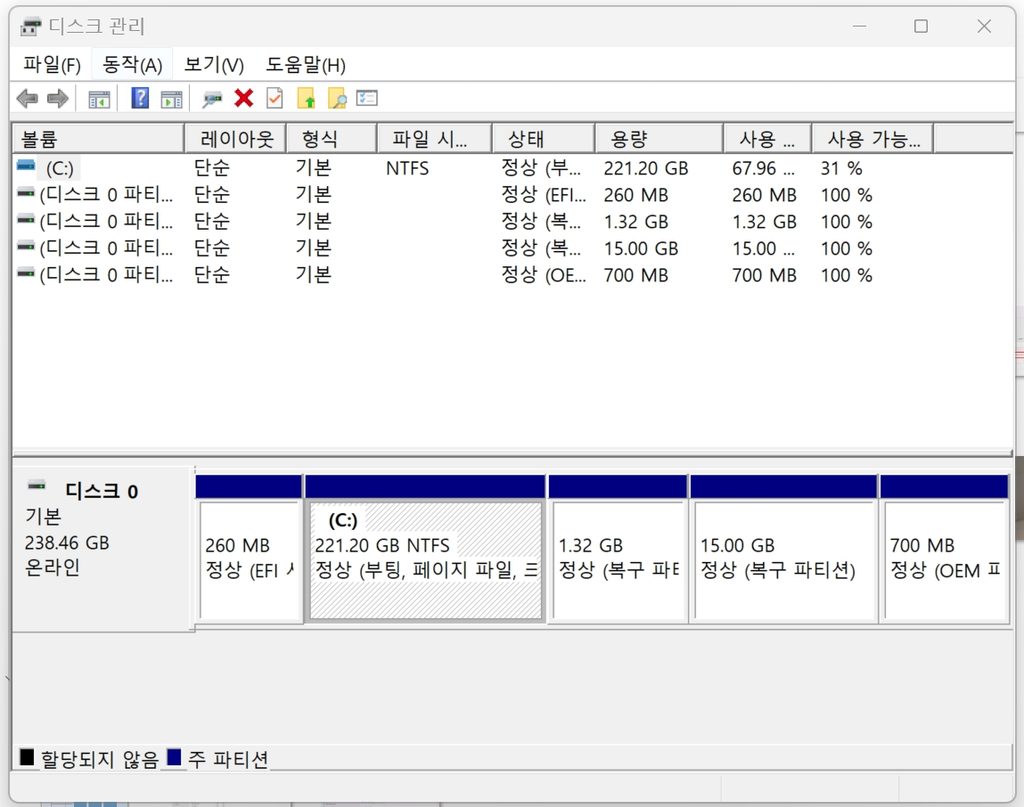Click the properties checkmark page icon
This screenshot has height=807, width=1024.
click(x=275, y=98)
